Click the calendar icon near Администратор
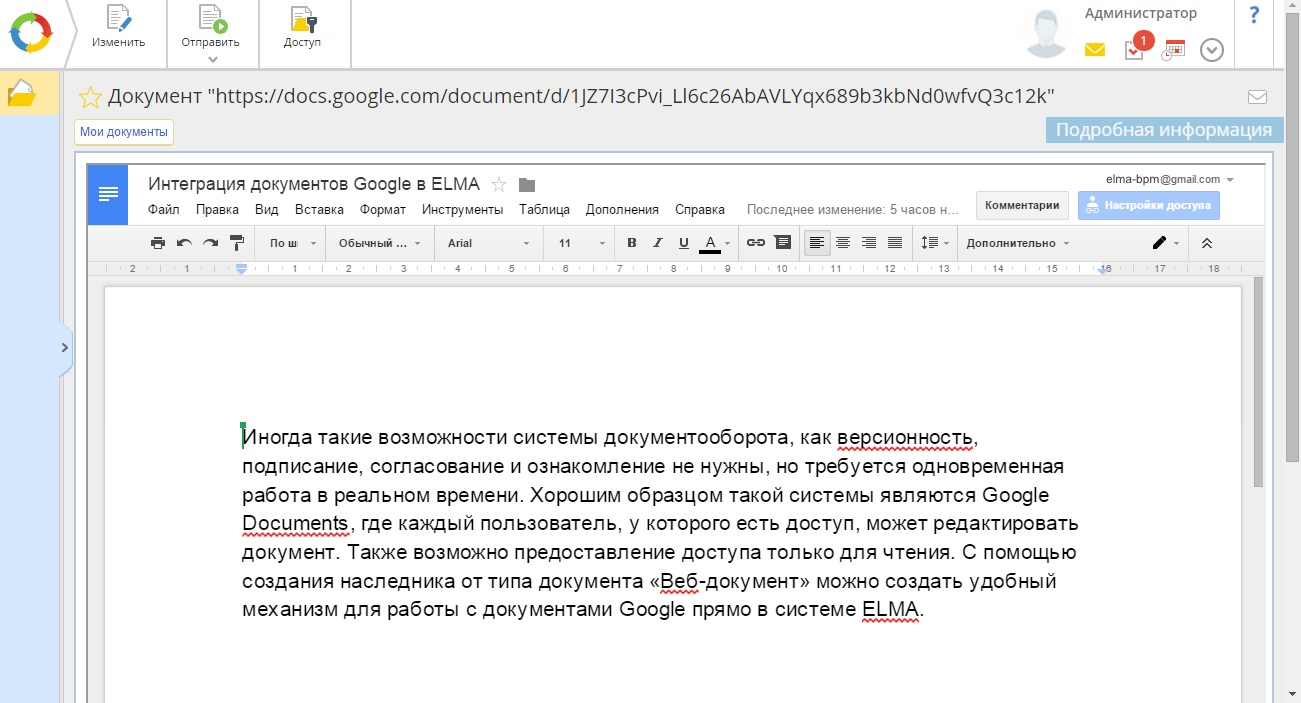Image resolution: width=1301 pixels, height=703 pixels. [1172, 50]
